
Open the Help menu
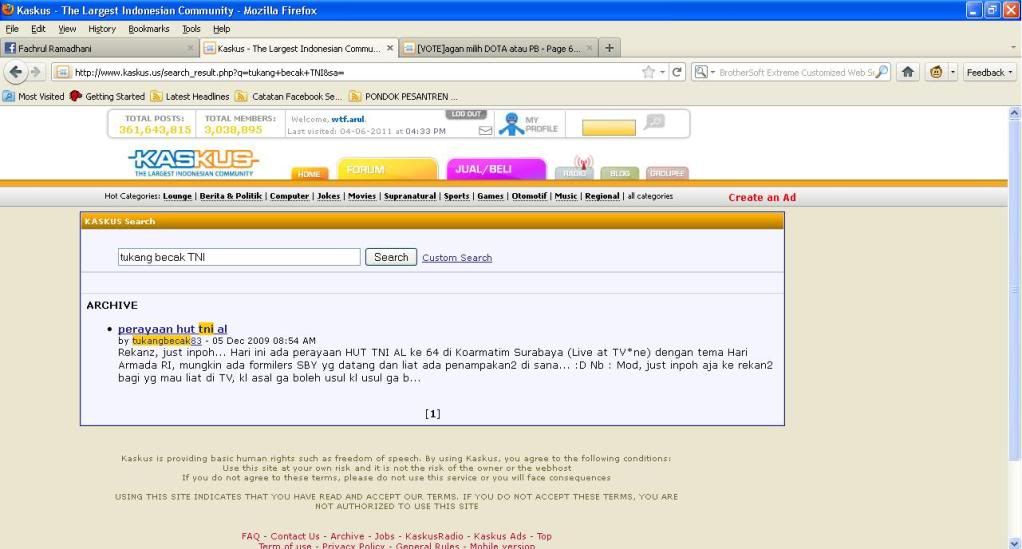click(x=222, y=29)
